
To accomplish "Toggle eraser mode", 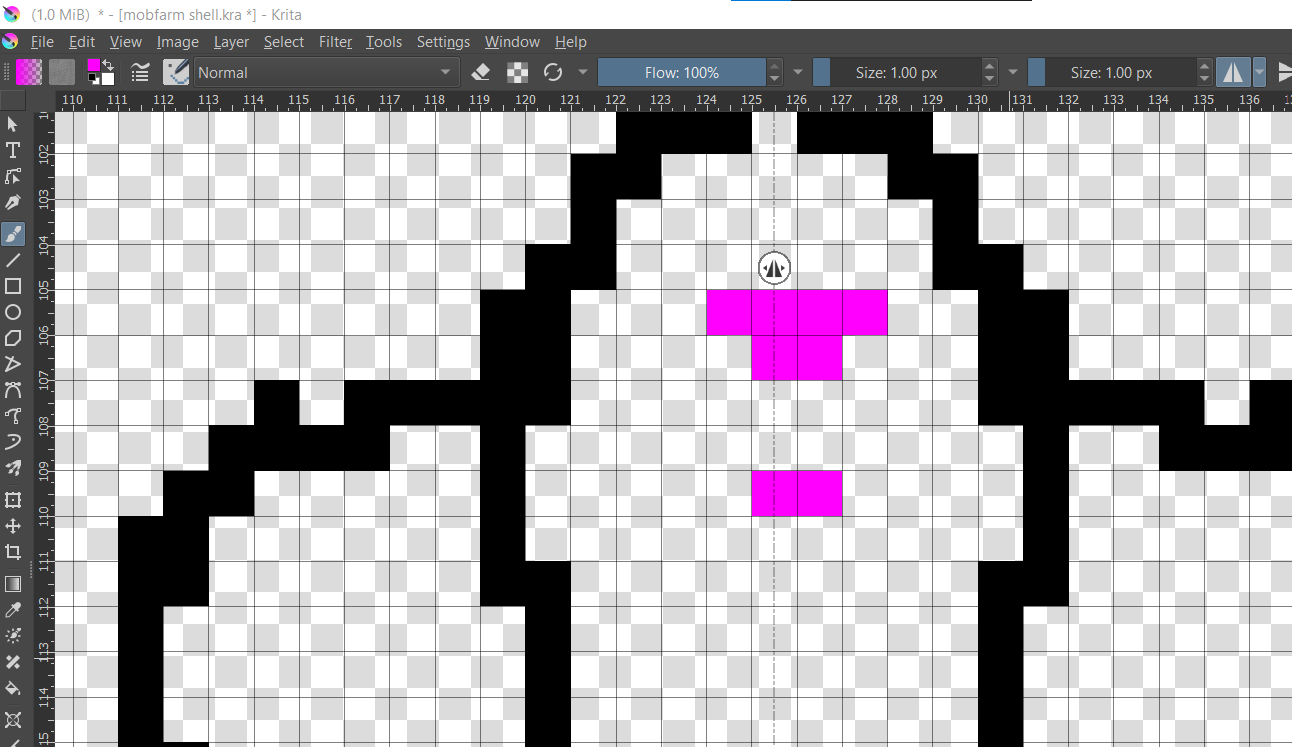I will (x=481, y=72).
